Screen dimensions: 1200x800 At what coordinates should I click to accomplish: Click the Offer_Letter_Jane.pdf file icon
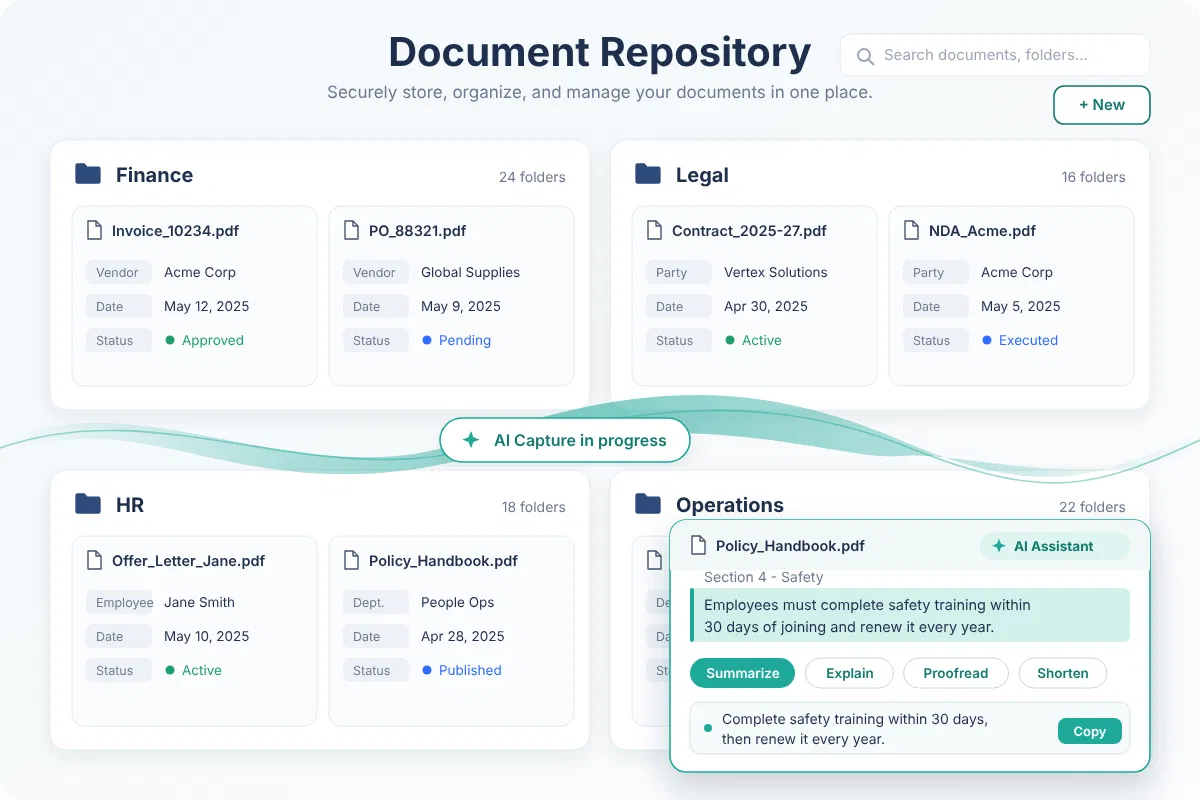coord(94,560)
